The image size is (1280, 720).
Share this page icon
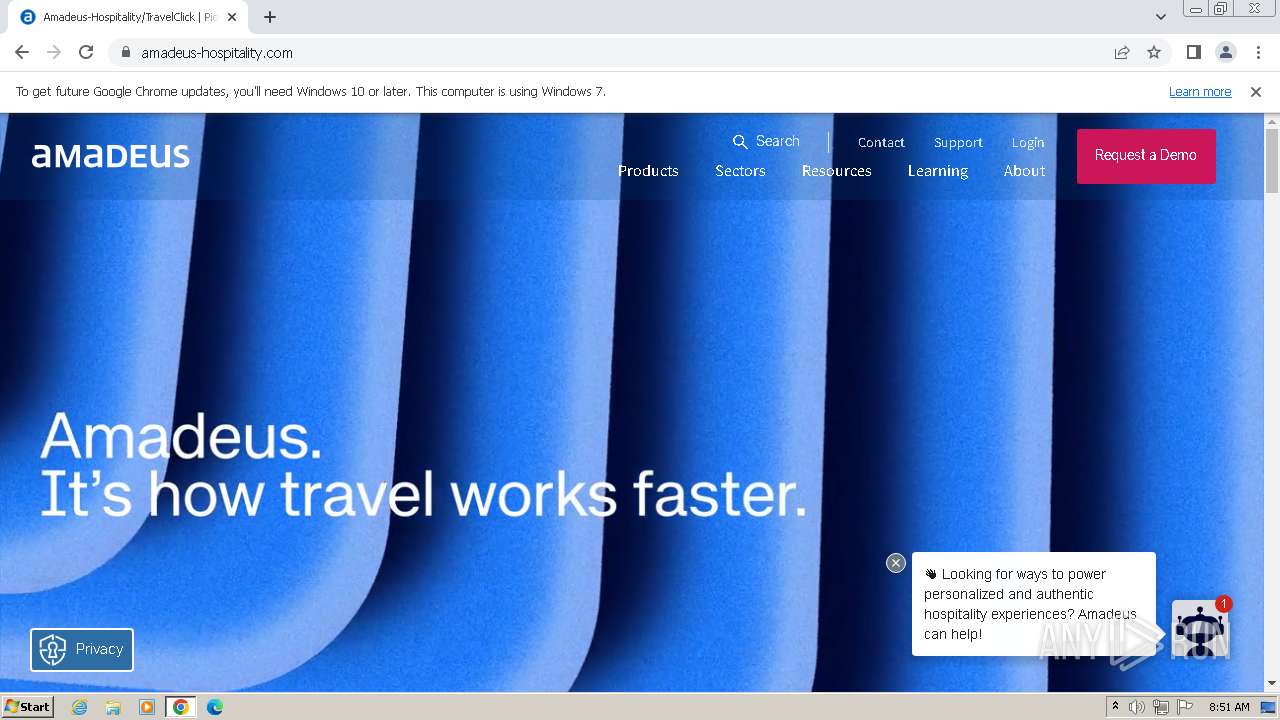pyautogui.click(x=1122, y=52)
